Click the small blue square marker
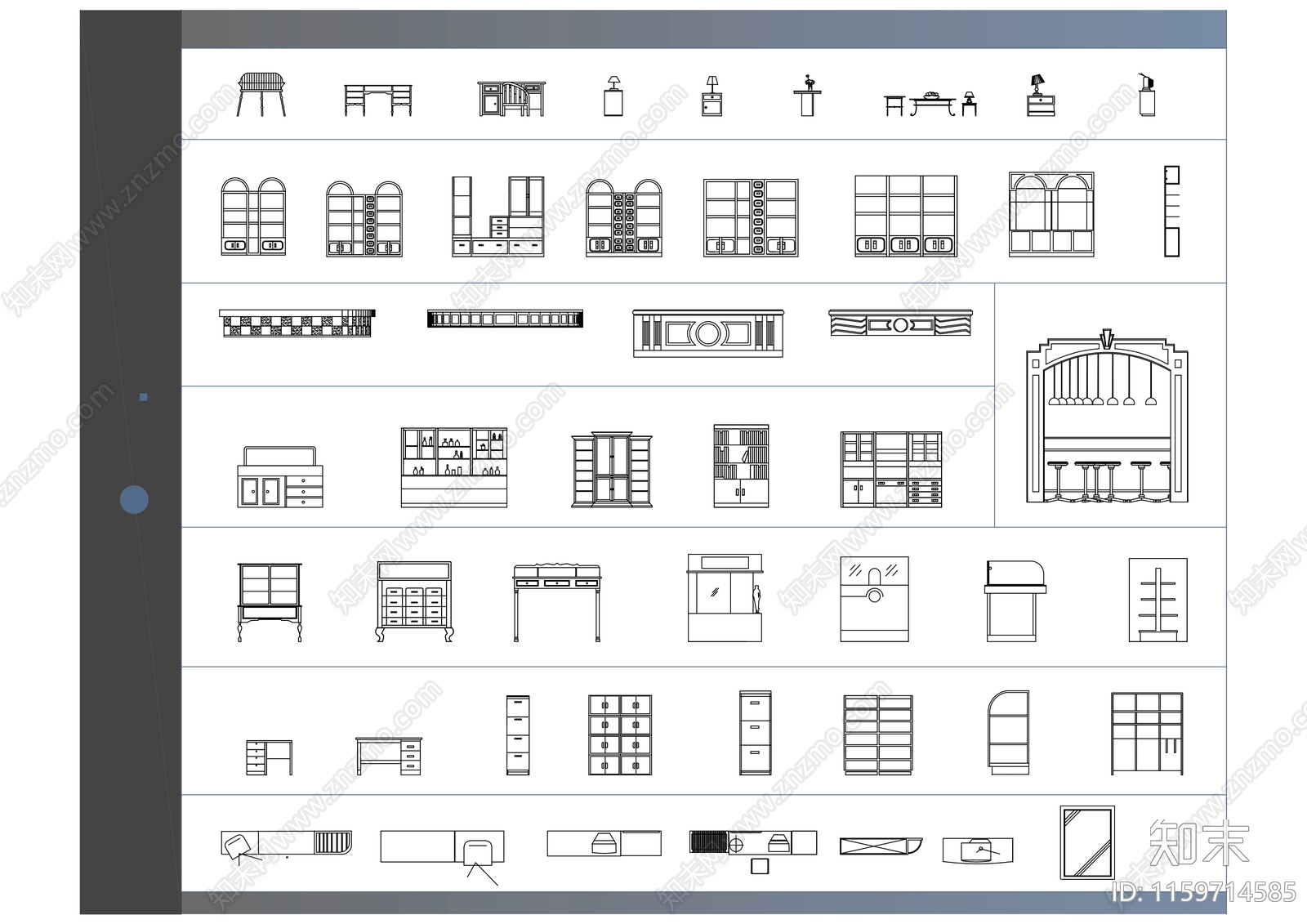The image size is (1307, 924). tap(144, 397)
